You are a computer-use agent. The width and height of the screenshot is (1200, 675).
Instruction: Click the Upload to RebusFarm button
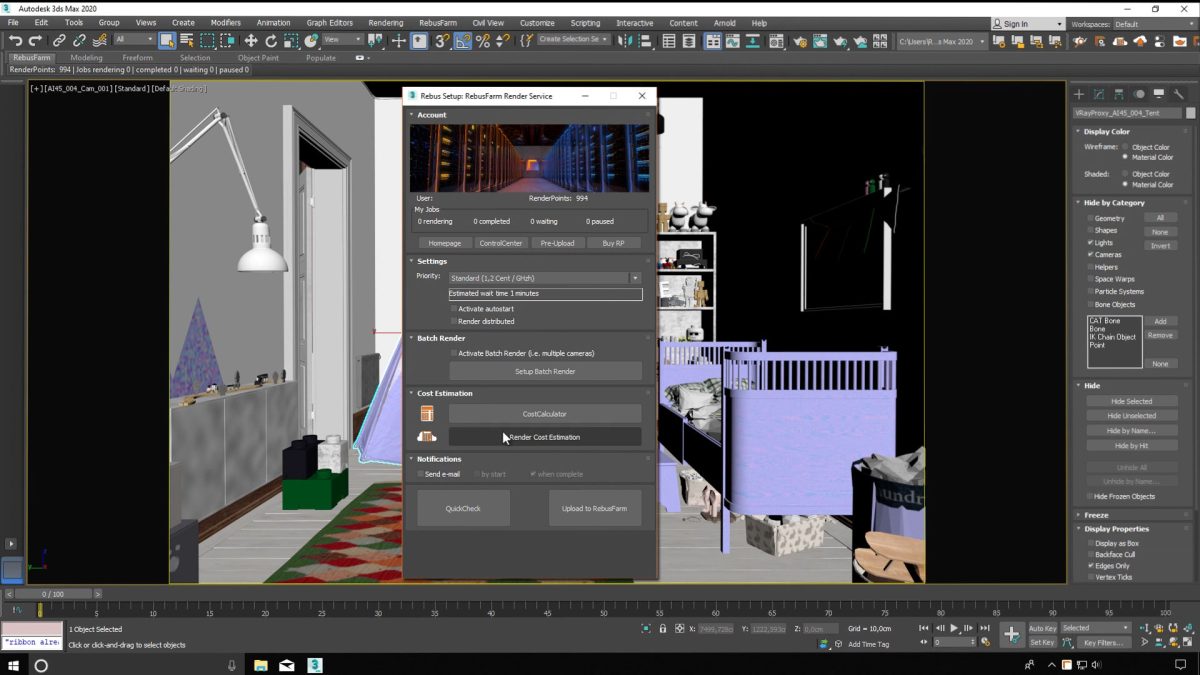click(x=596, y=508)
